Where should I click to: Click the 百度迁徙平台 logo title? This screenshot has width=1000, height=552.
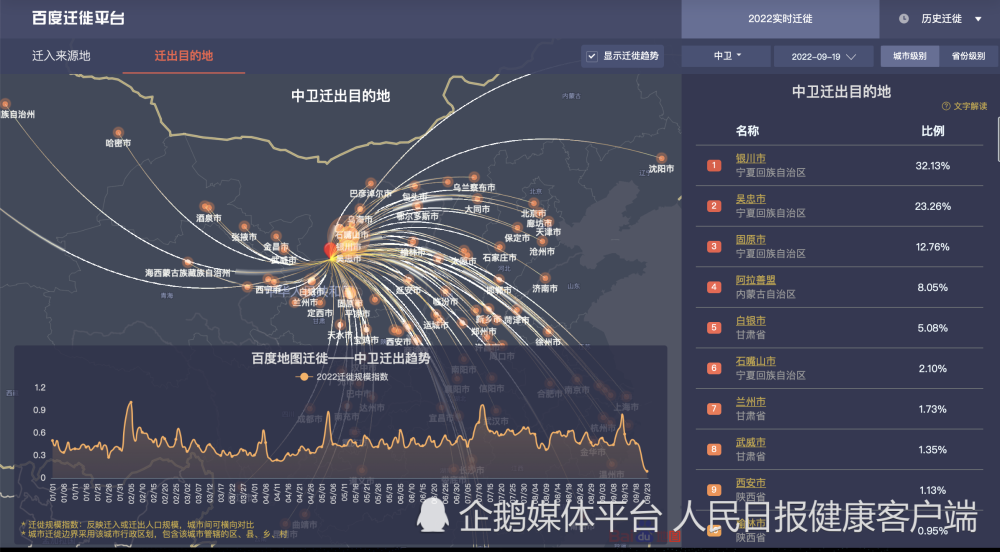coord(78,18)
